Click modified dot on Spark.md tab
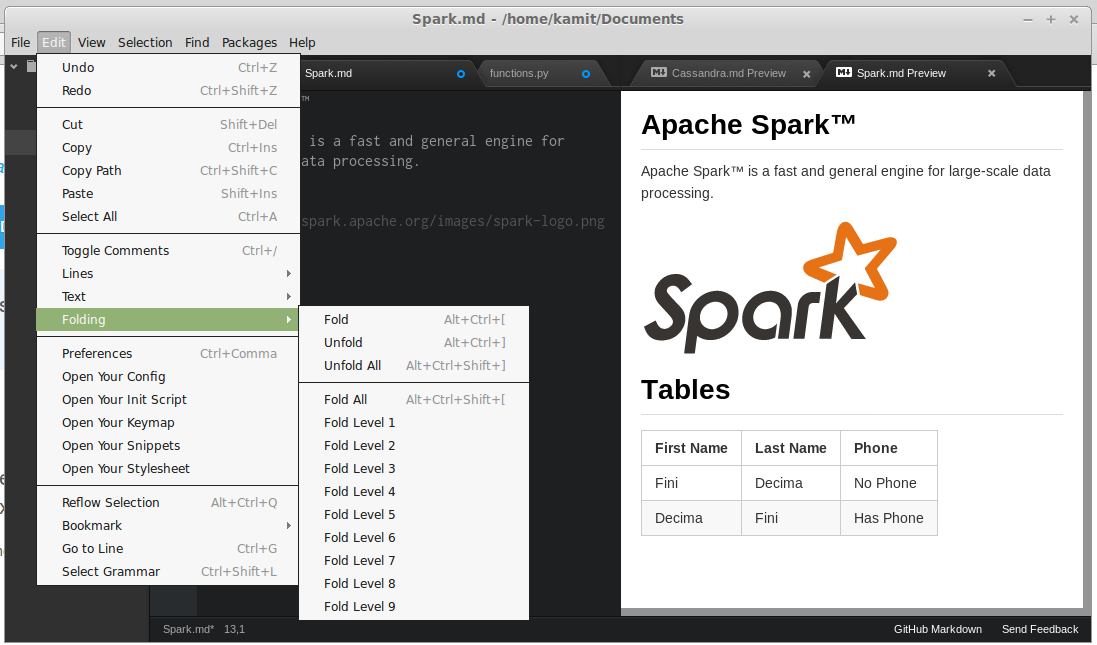The image size is (1097, 645). click(x=460, y=73)
